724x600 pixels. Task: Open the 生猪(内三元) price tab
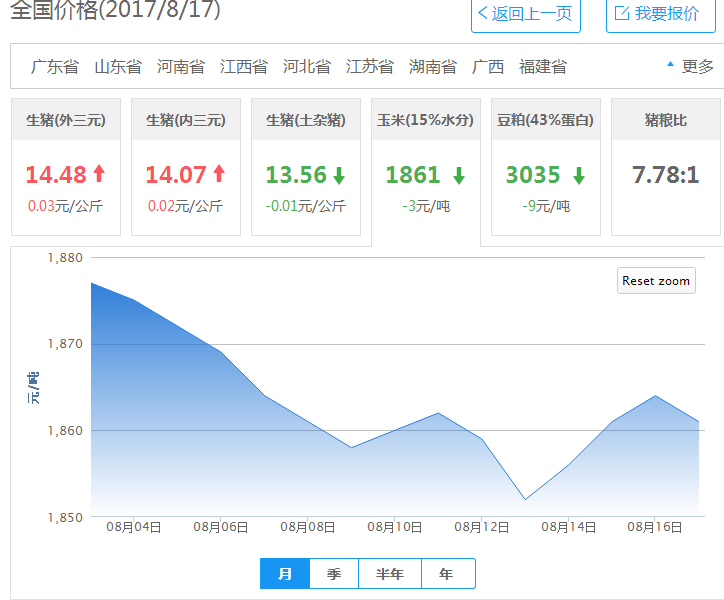pos(186,167)
